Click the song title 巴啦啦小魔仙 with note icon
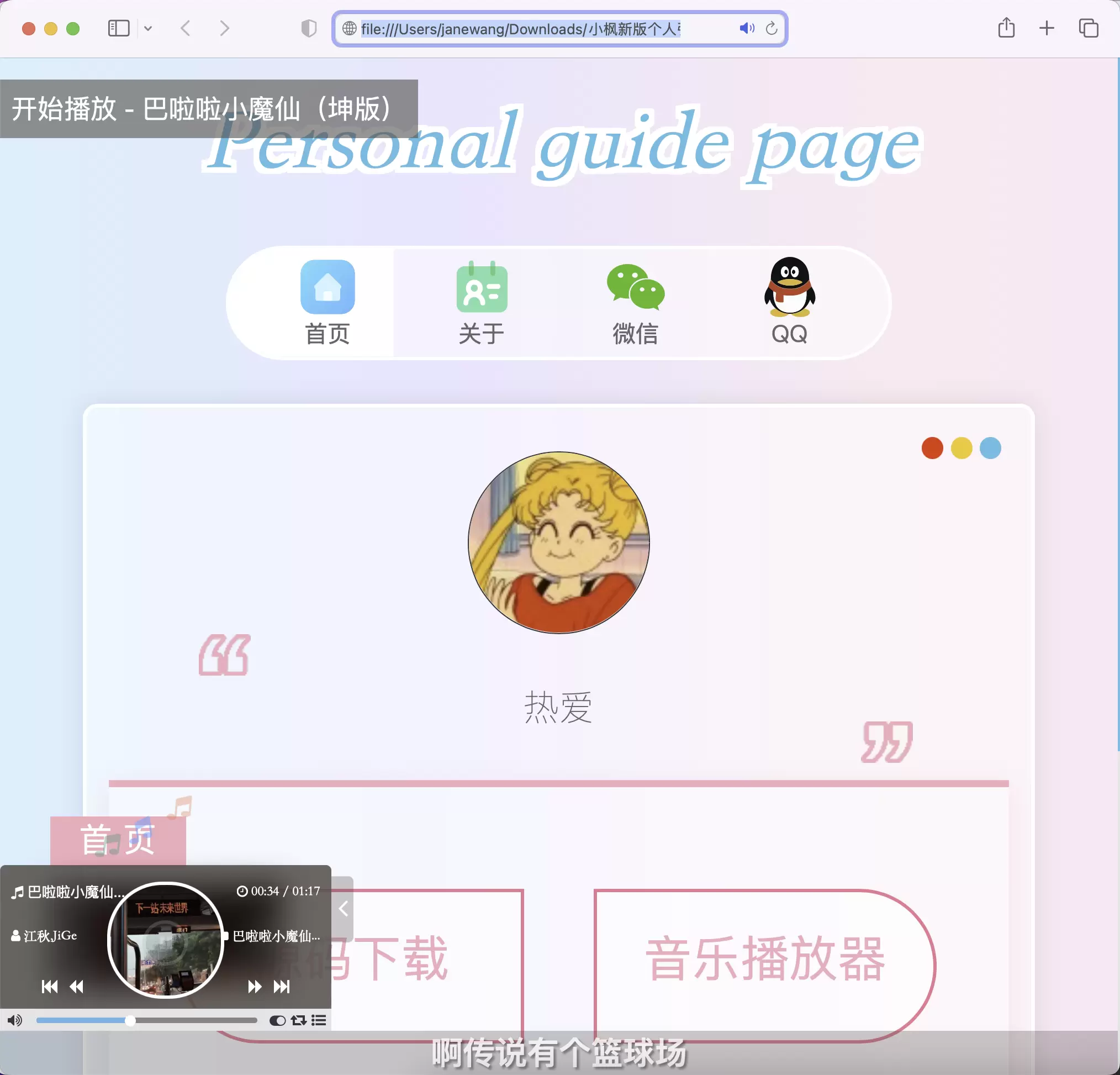The image size is (1120, 1075). [x=67, y=892]
